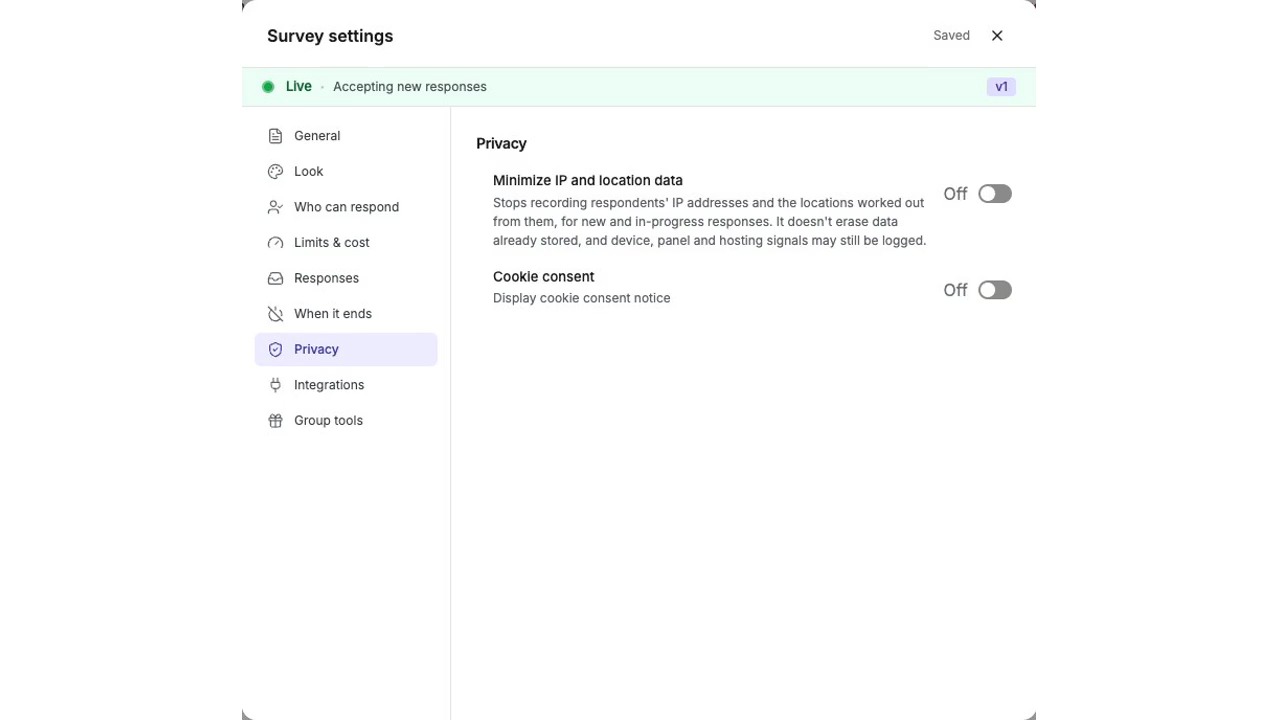Click 'Accepting new responses' status text
The width and height of the screenshot is (1280, 720).
(410, 87)
